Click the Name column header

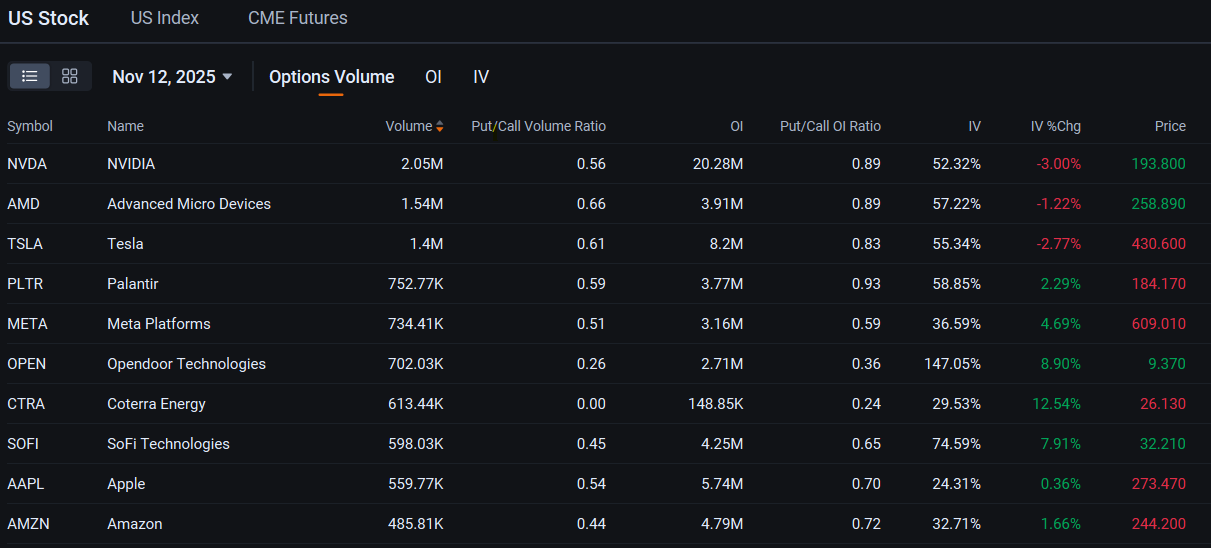tap(125, 126)
